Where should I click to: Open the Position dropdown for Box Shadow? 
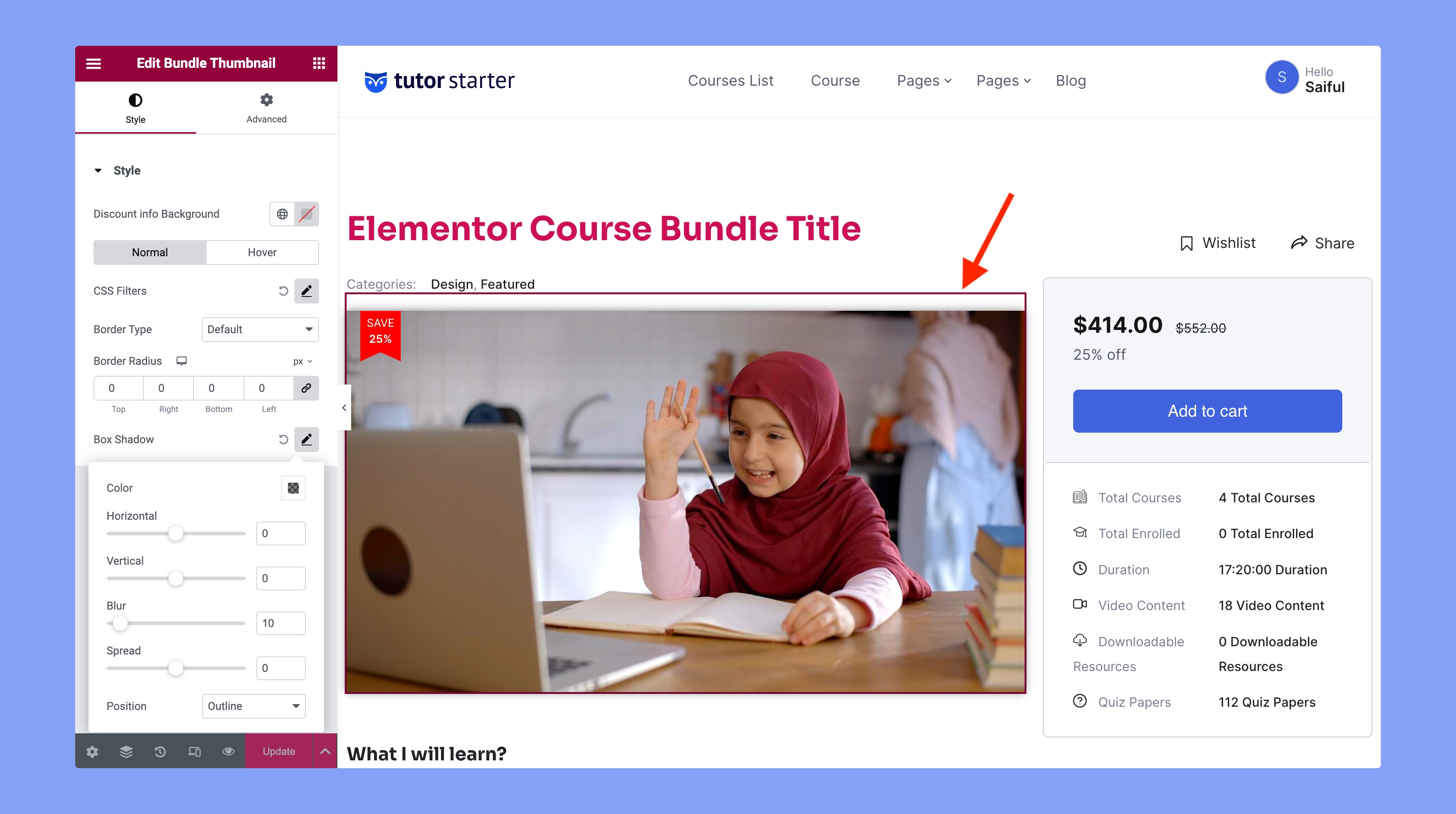[x=253, y=706]
